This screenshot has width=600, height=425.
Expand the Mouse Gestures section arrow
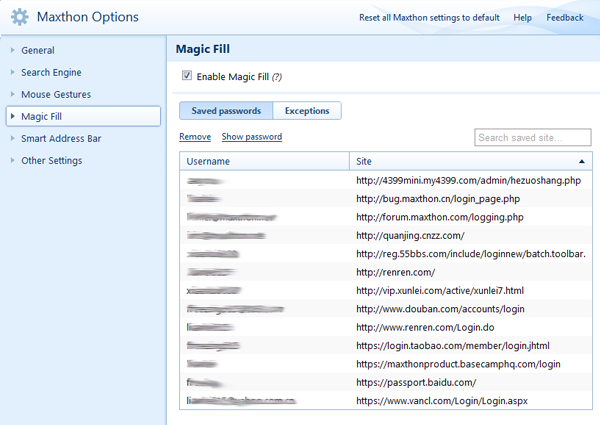click(x=11, y=94)
